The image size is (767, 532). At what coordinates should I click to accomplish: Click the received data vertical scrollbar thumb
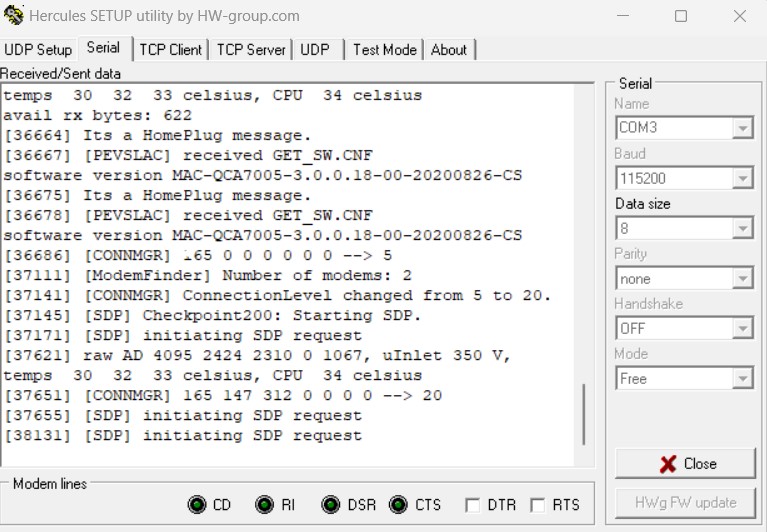pyautogui.click(x=586, y=415)
